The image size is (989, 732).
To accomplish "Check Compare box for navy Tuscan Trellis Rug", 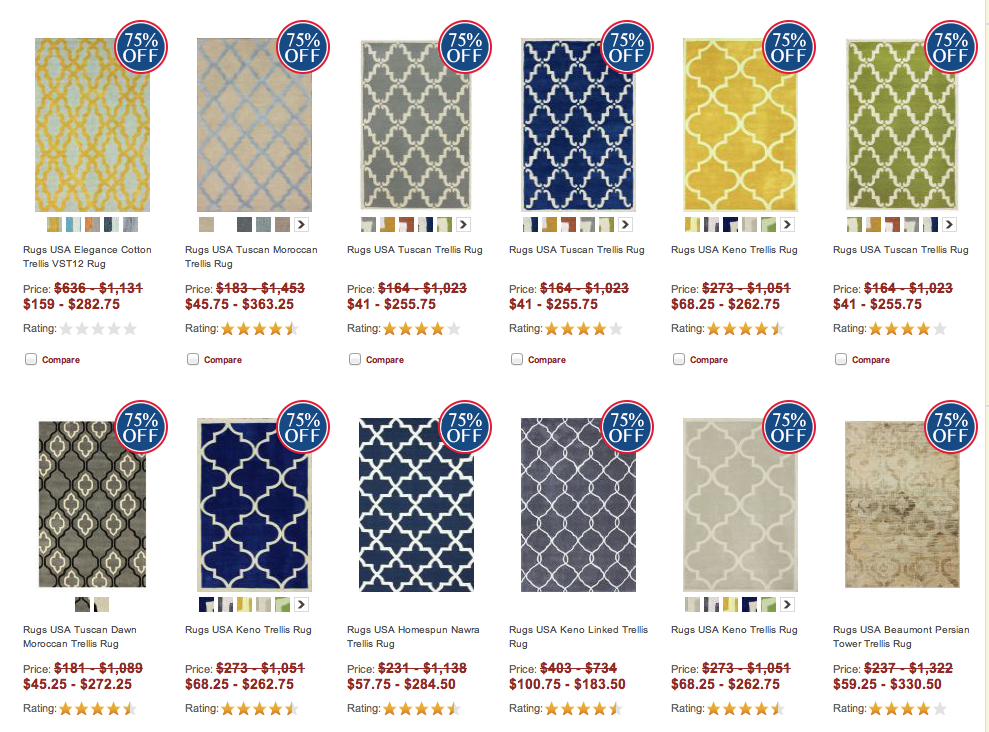I will pos(517,359).
